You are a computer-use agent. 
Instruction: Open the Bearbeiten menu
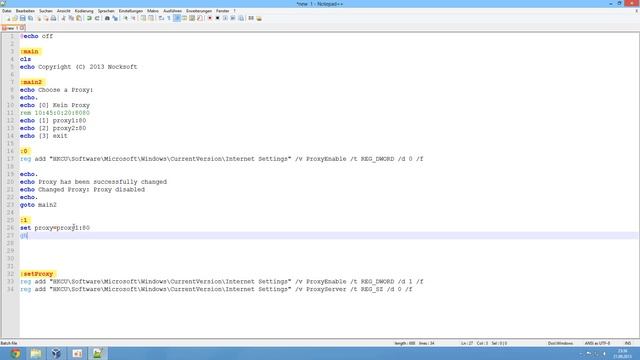25,11
